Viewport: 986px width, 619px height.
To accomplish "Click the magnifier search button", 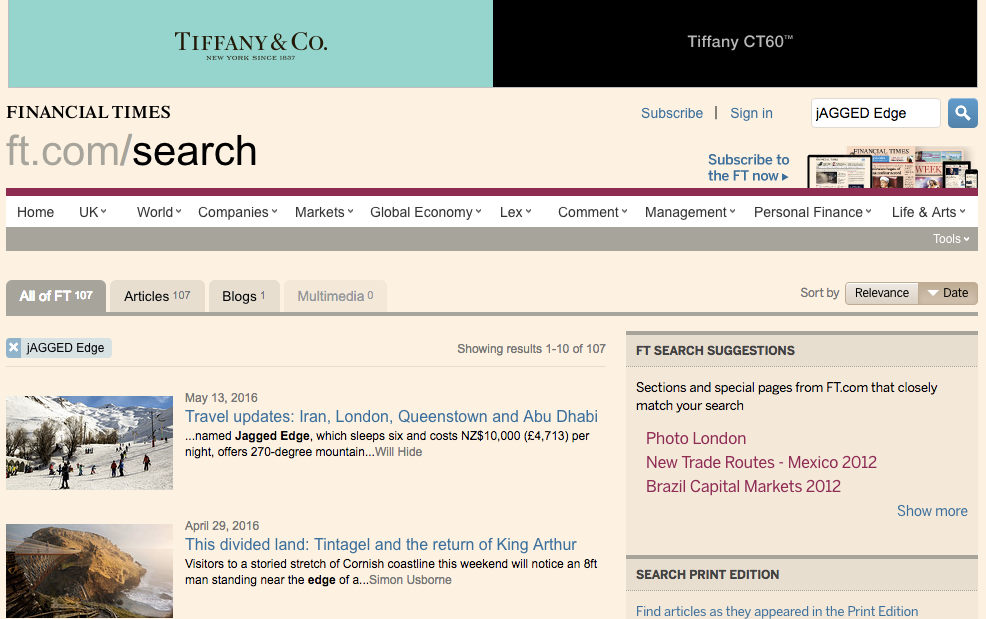I will tap(963, 113).
